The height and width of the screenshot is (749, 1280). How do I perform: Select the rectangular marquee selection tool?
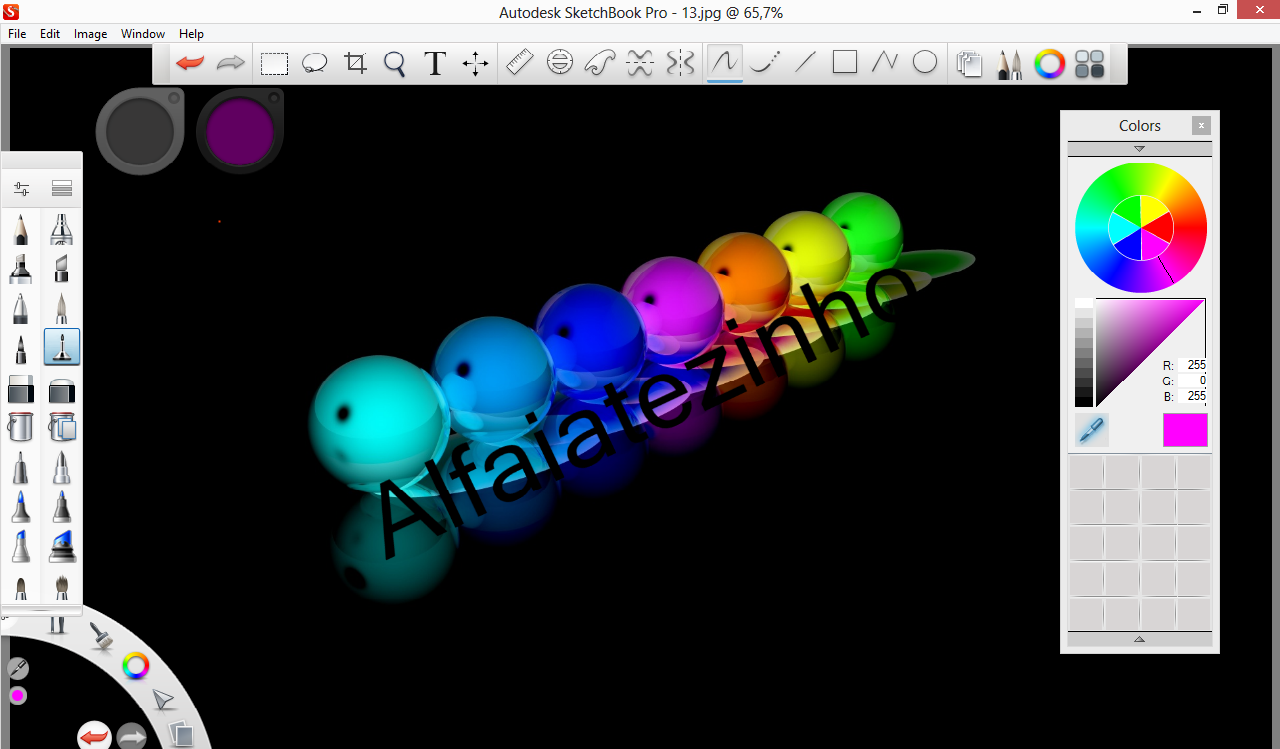click(x=274, y=64)
